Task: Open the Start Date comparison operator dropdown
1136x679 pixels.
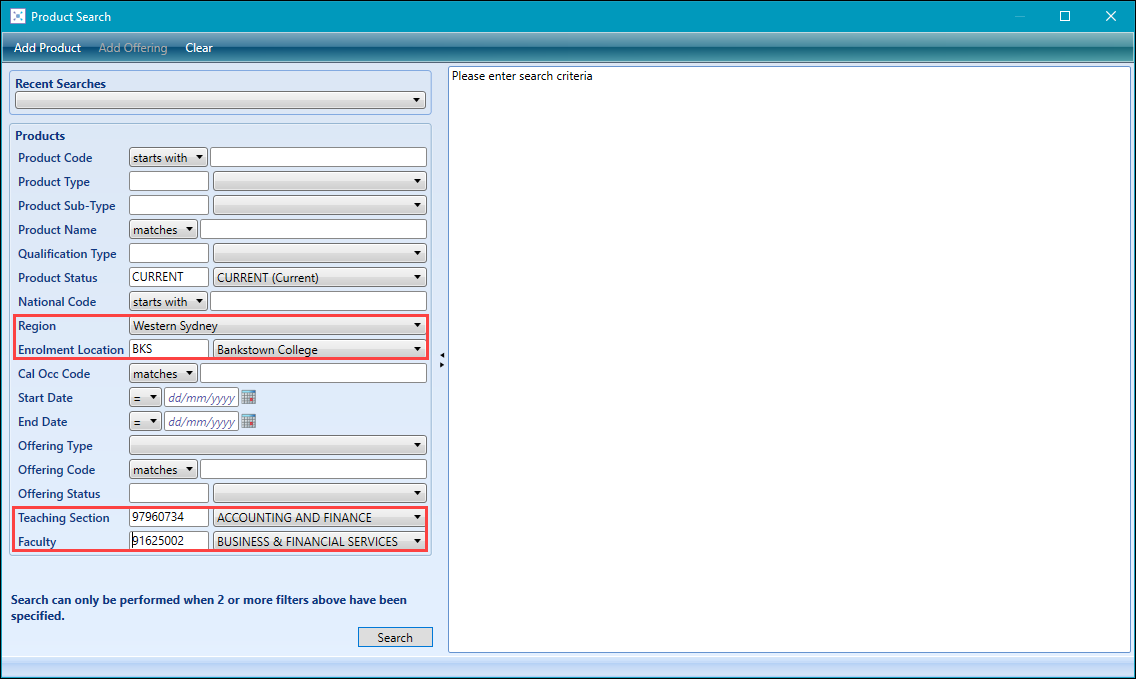Action: pos(145,397)
